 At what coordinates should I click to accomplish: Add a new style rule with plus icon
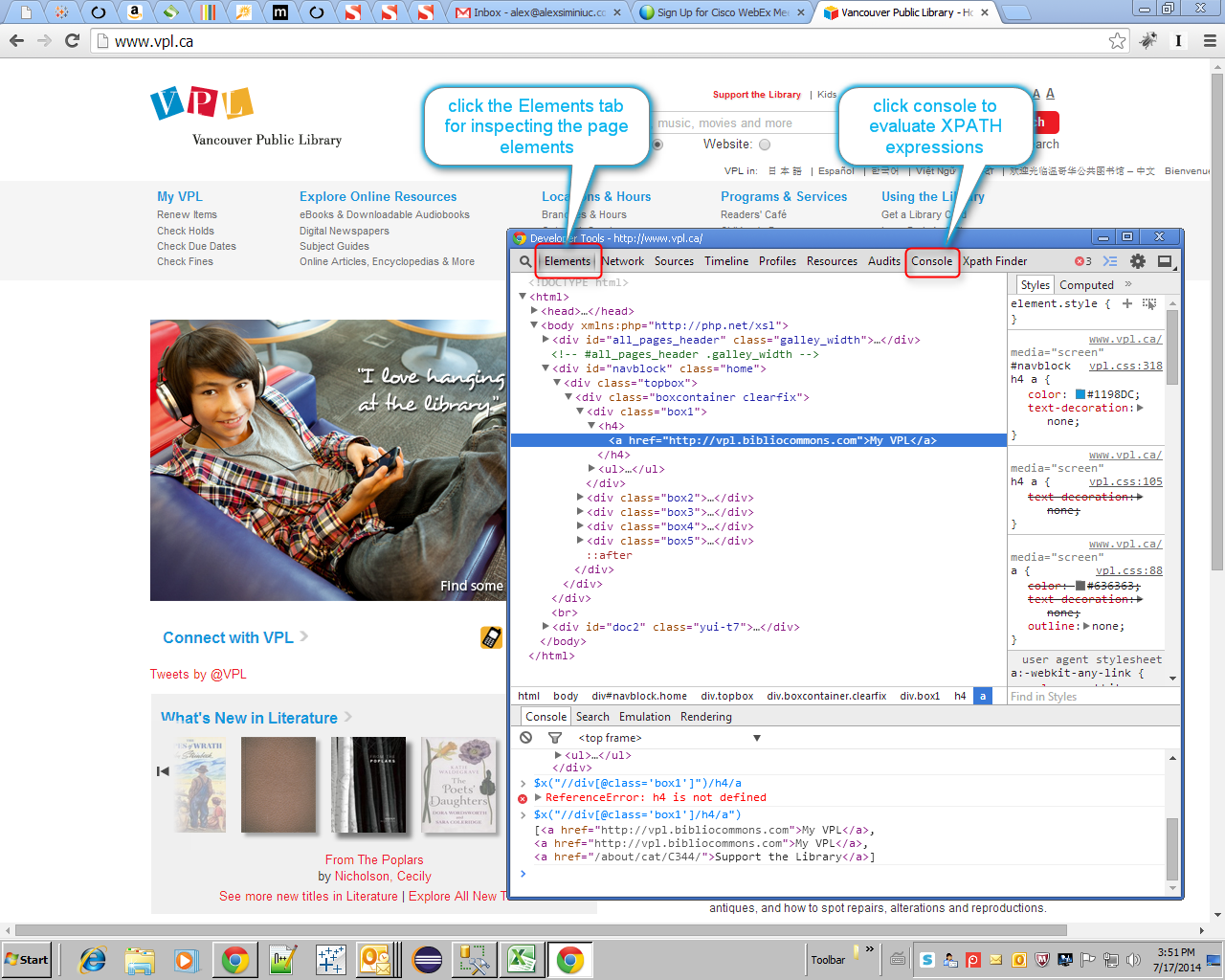pyautogui.click(x=1127, y=303)
